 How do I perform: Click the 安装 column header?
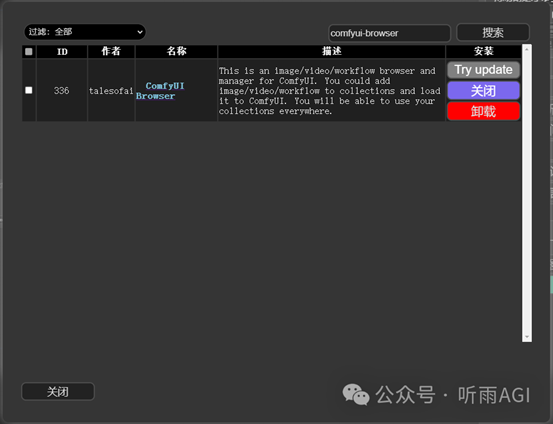[x=484, y=52]
